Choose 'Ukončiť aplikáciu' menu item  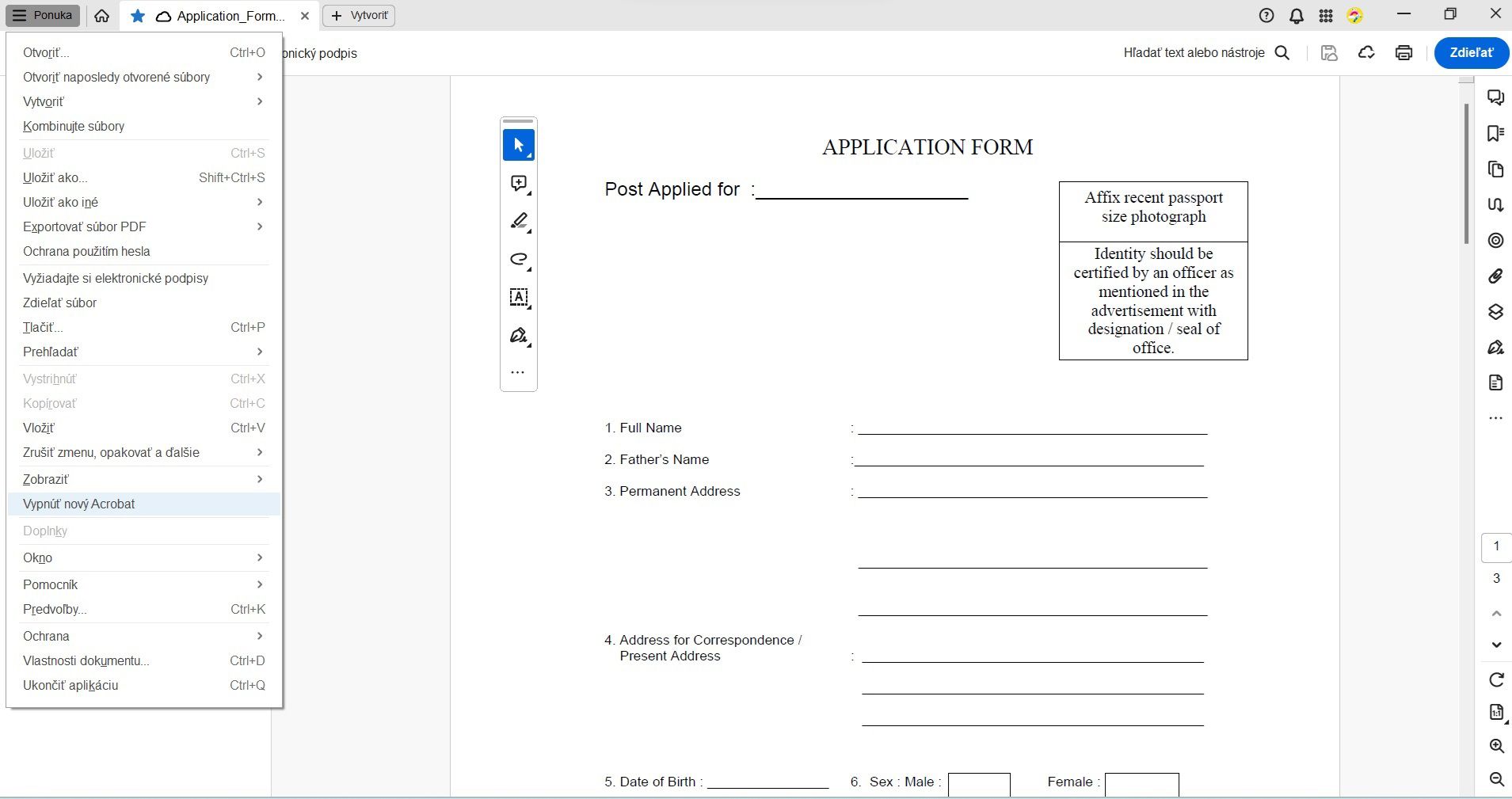point(144,685)
